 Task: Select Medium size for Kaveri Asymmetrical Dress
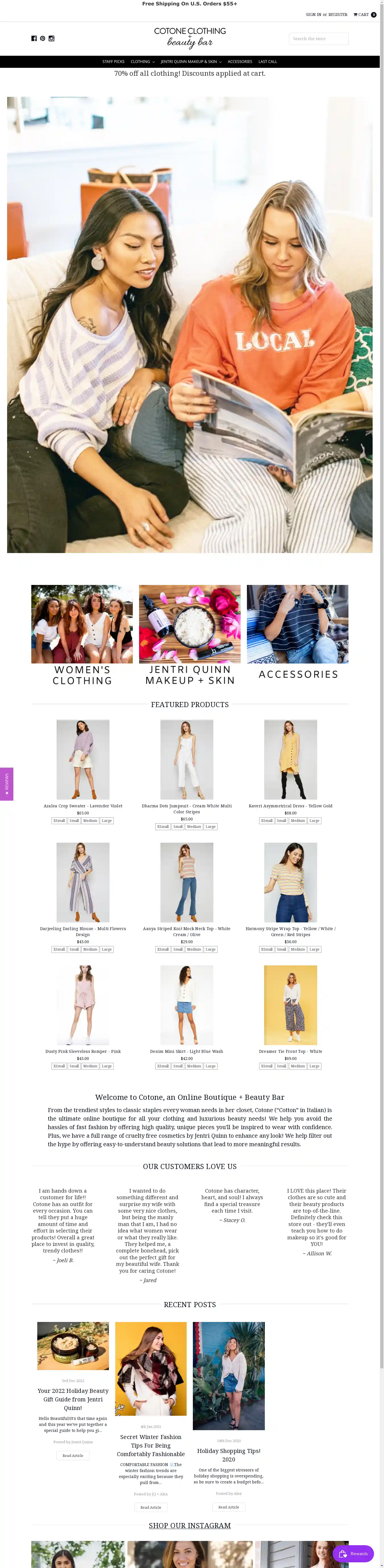click(x=298, y=820)
